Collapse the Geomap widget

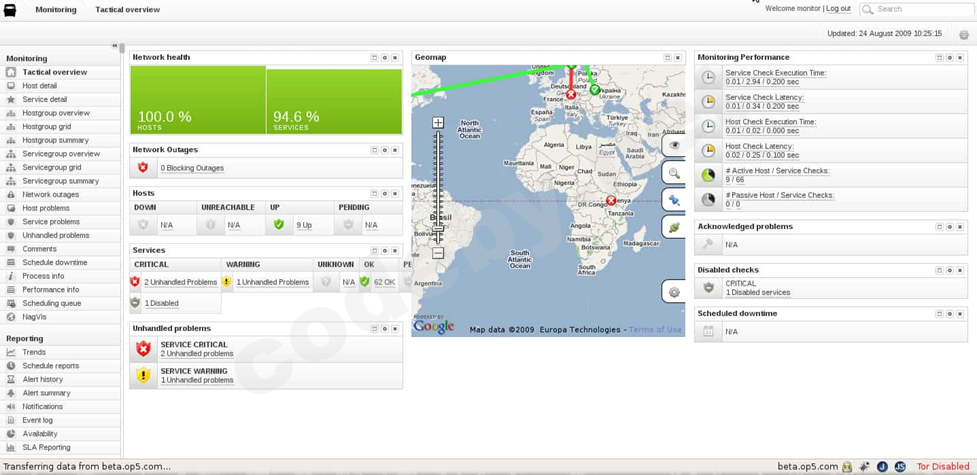(x=667, y=57)
